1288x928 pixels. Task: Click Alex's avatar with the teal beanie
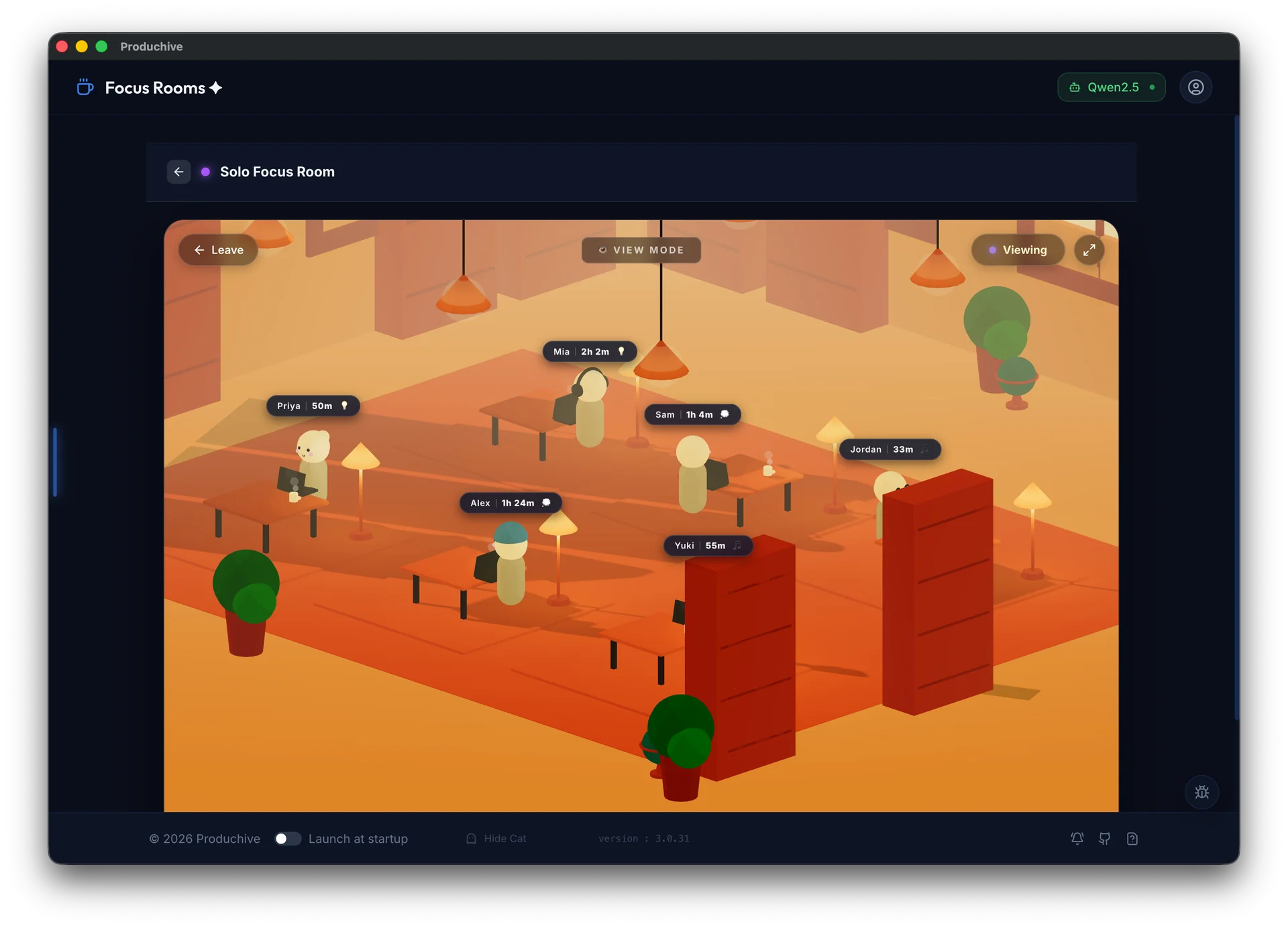[x=511, y=562]
